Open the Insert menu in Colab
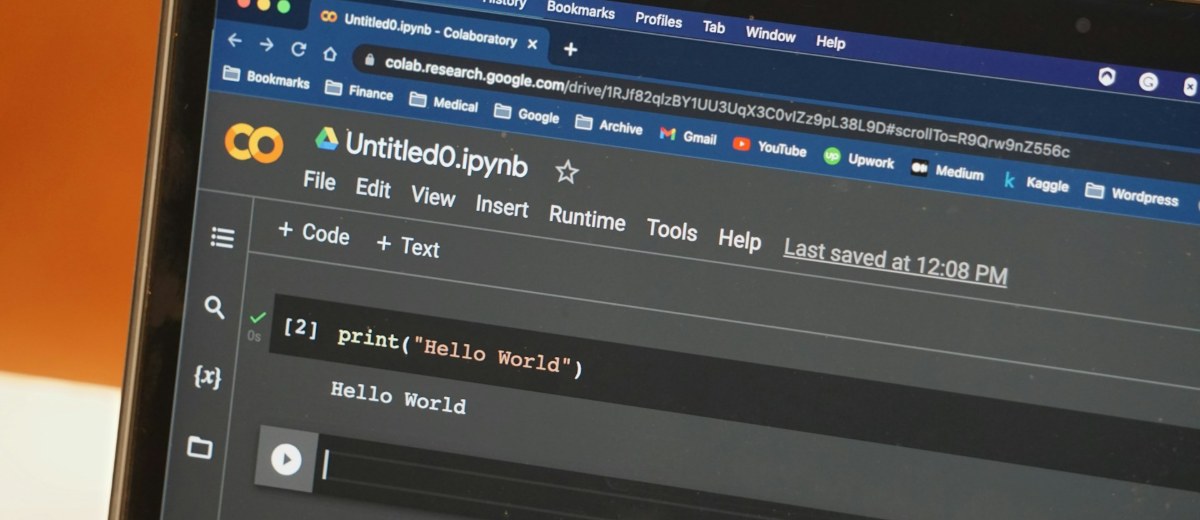 (502, 206)
